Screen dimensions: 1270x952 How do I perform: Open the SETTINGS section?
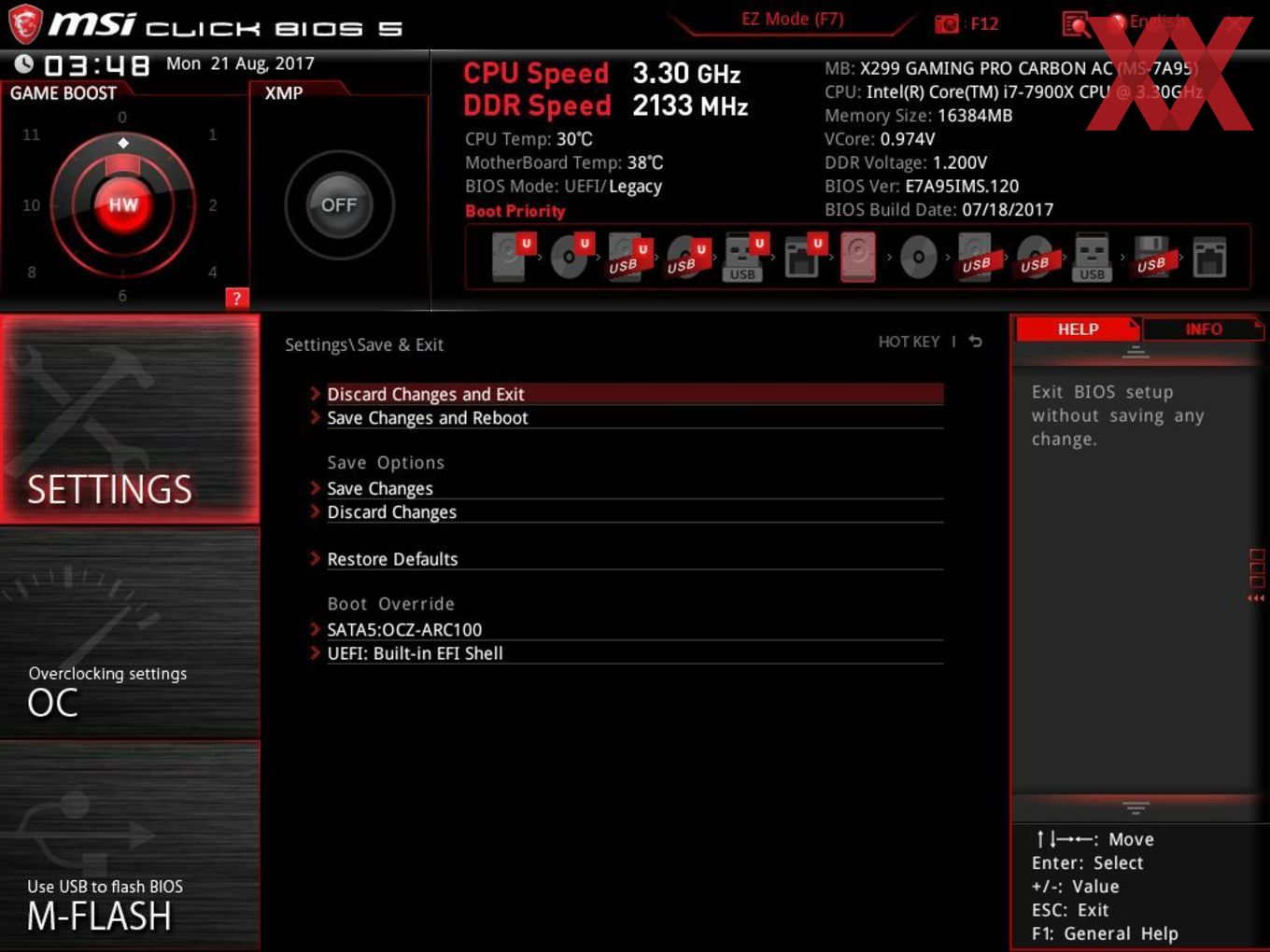pyautogui.click(x=130, y=419)
